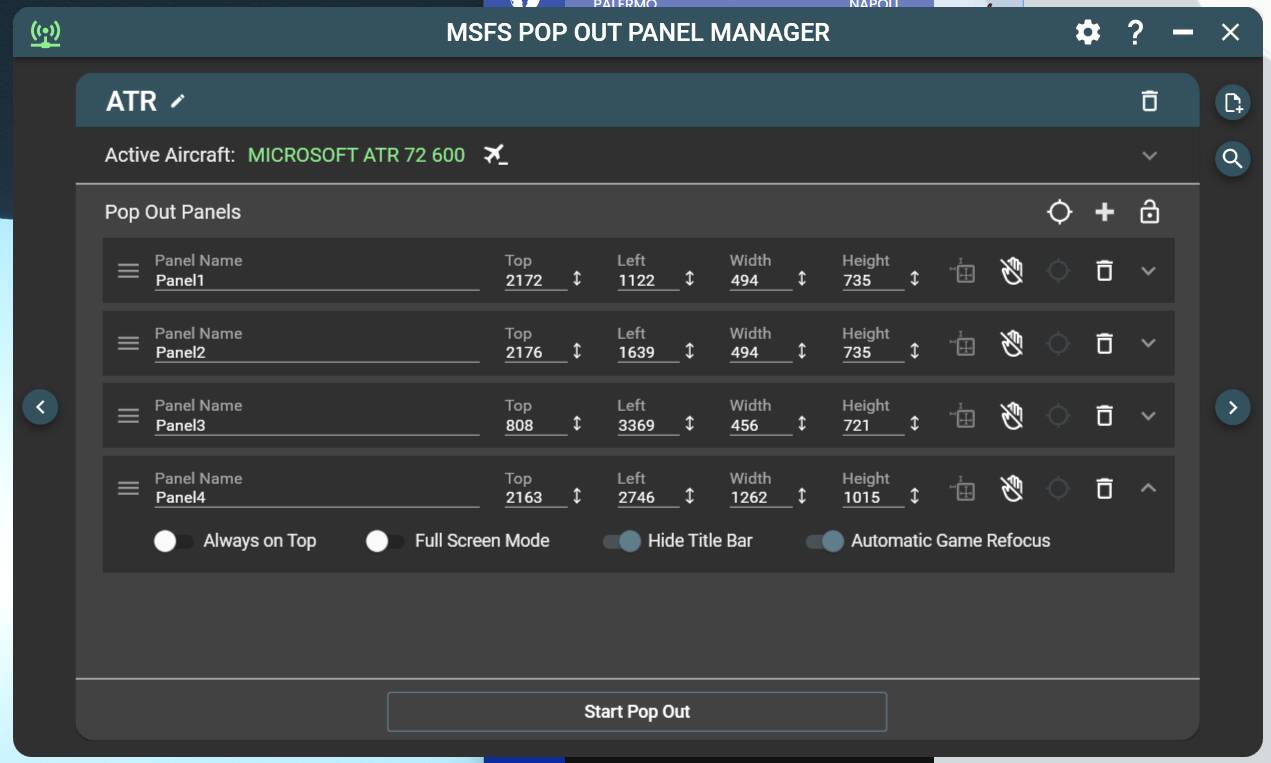The width and height of the screenshot is (1271, 763).
Task: Adjust Panel4 Height value stepper arrows
Action: pos(914,496)
